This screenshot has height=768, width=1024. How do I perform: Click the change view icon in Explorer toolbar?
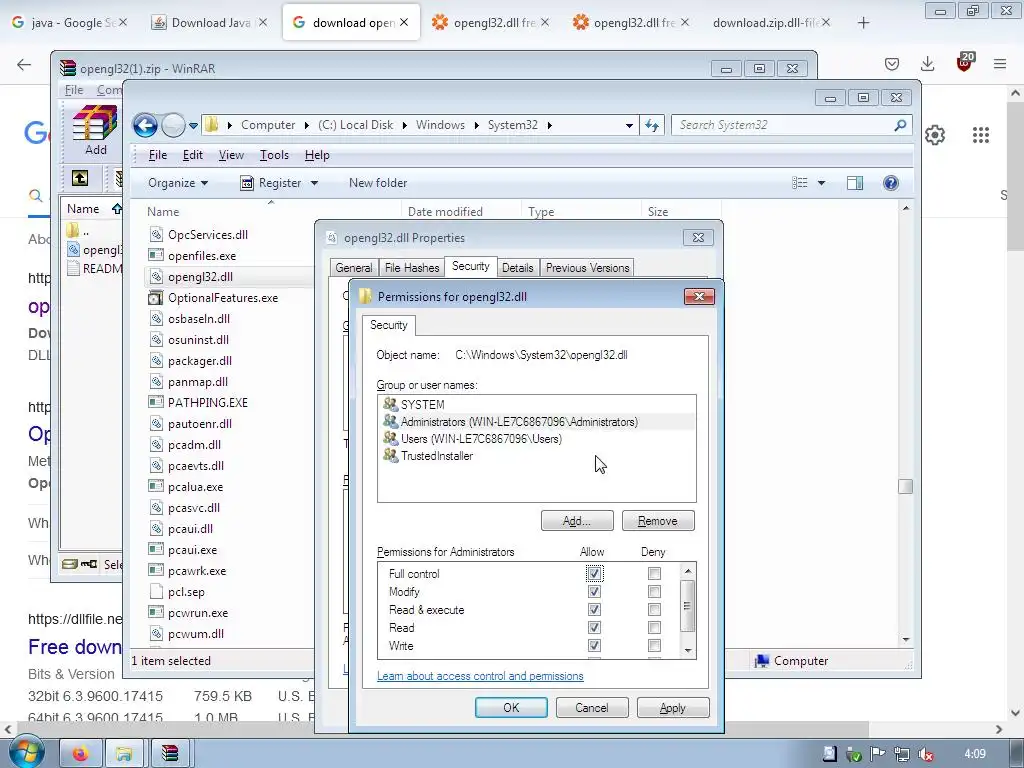(x=800, y=183)
